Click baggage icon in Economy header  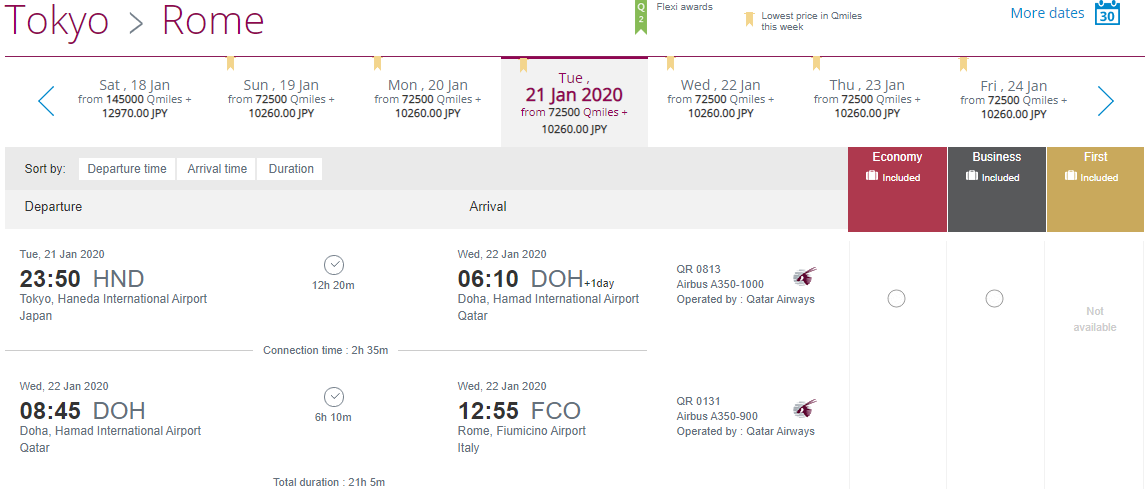pyautogui.click(x=871, y=177)
